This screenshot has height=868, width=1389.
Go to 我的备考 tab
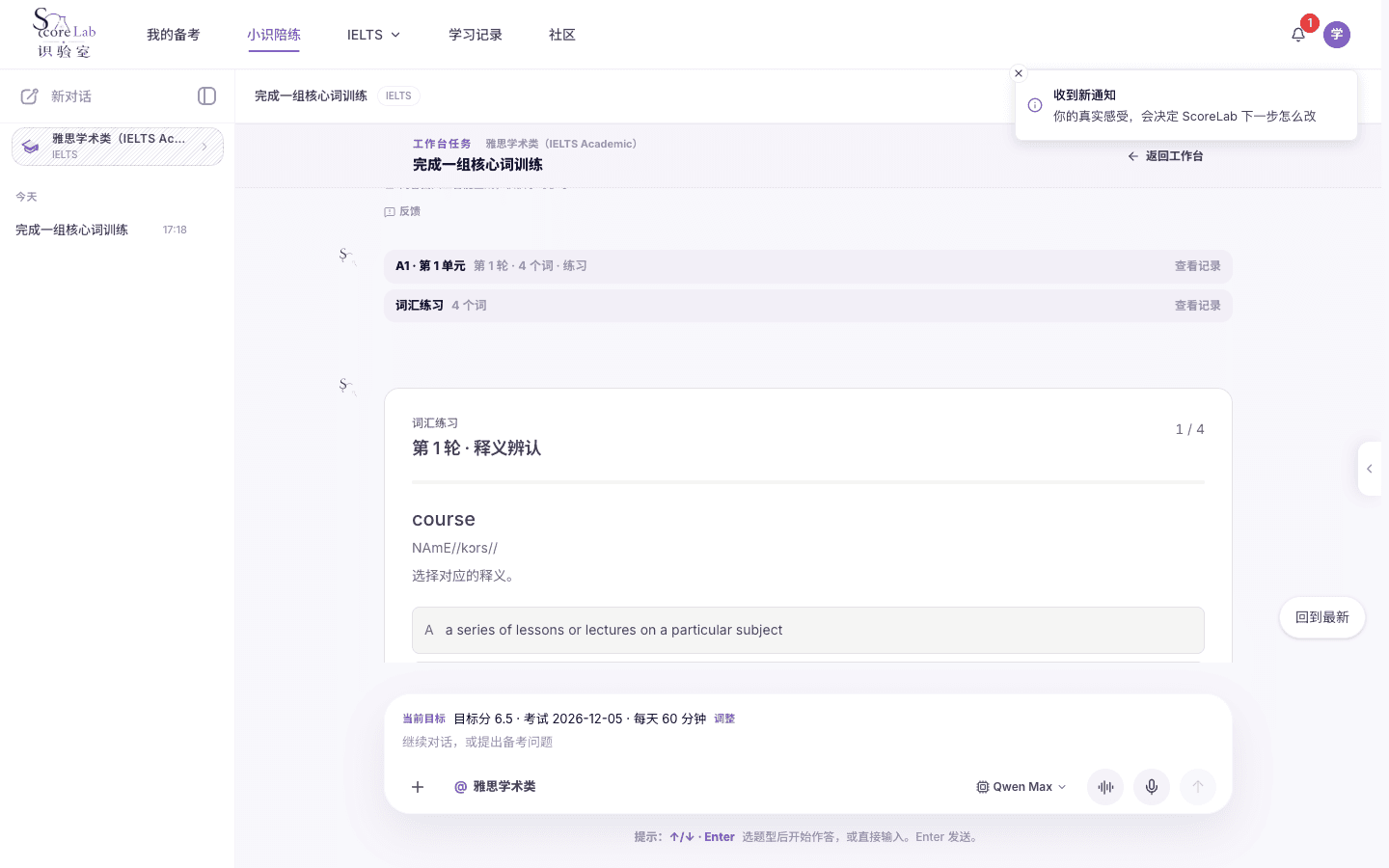[x=174, y=35]
